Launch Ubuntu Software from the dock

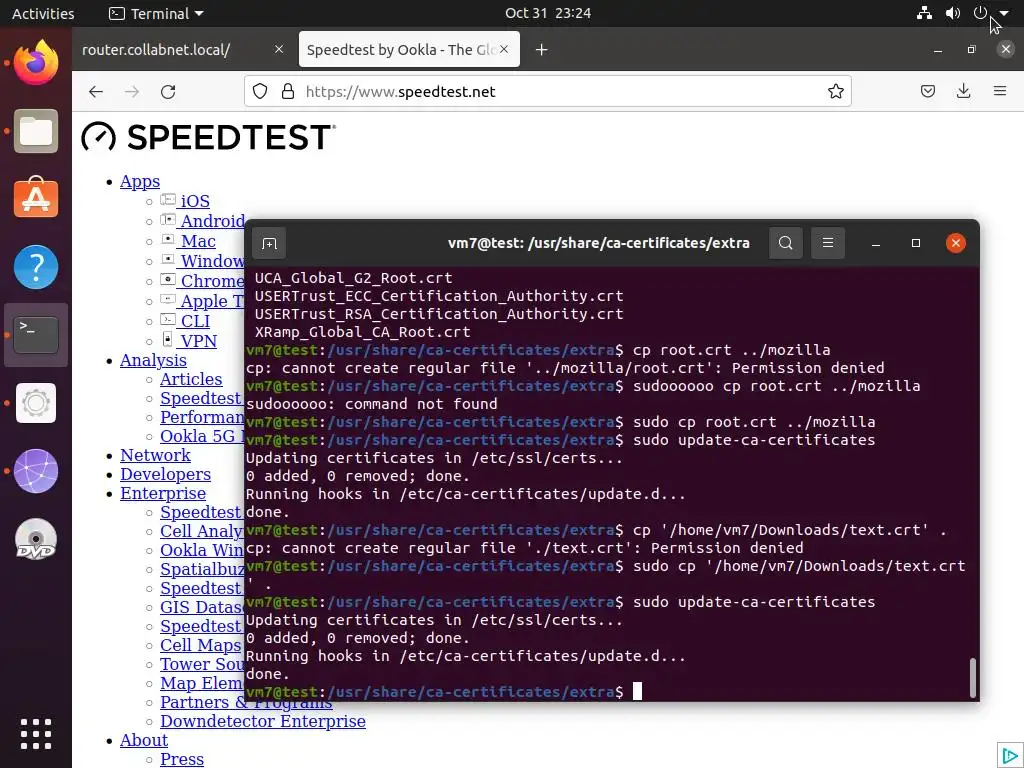36,199
